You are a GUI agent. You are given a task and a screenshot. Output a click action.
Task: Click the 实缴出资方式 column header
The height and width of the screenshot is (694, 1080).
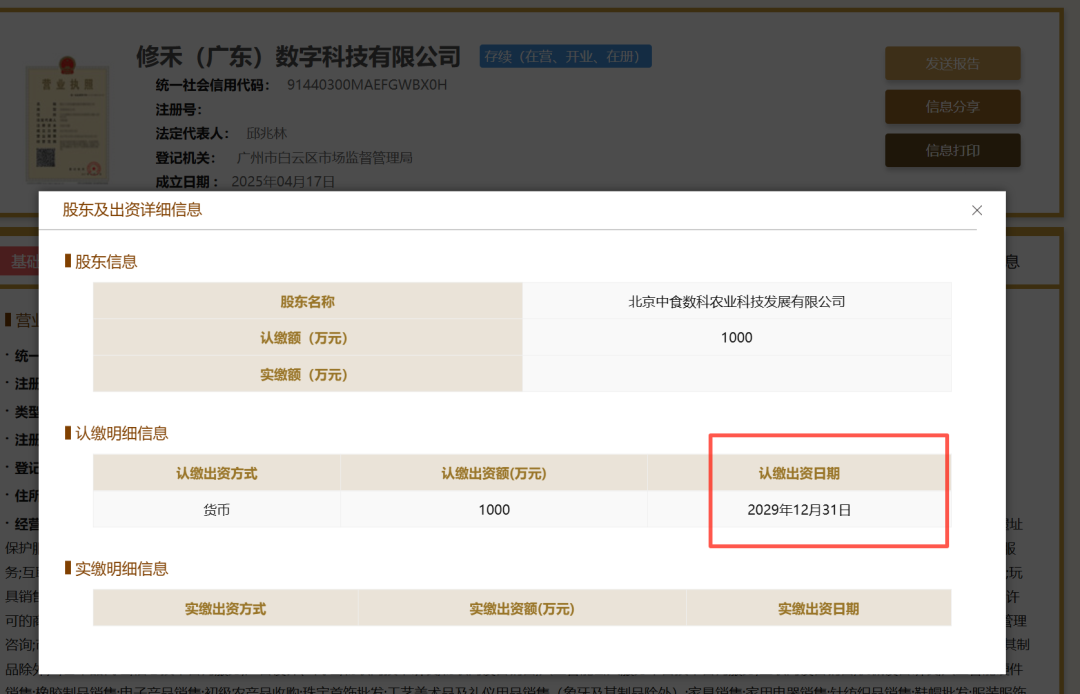click(x=225, y=607)
